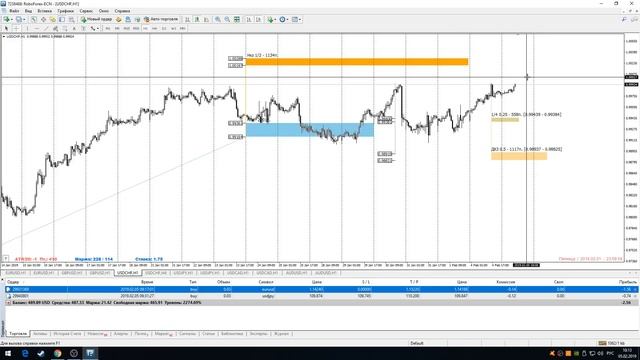Select the crosshair tool
Screen dimensions: 640x360
tap(16, 29)
